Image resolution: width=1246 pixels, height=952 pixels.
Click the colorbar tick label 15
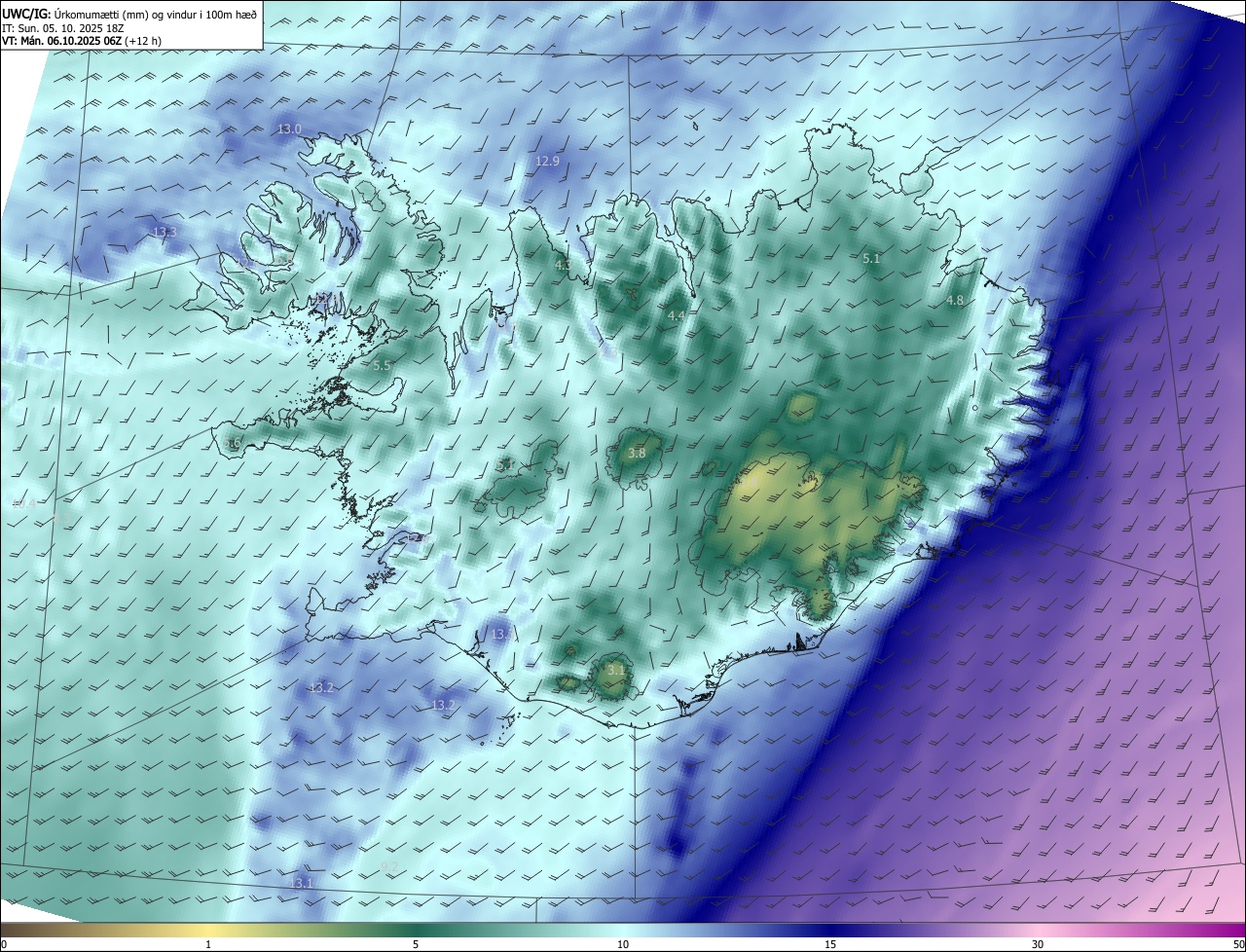(x=830, y=944)
